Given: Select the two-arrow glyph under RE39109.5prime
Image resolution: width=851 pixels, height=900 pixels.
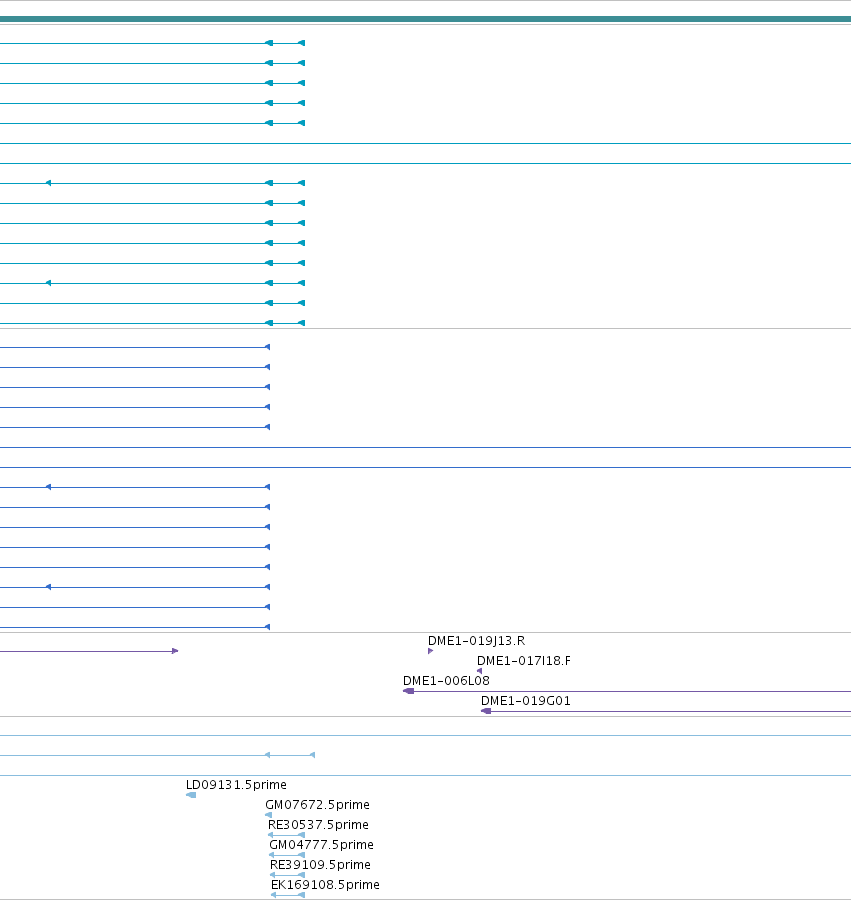Looking at the screenshot, I should click(287, 875).
